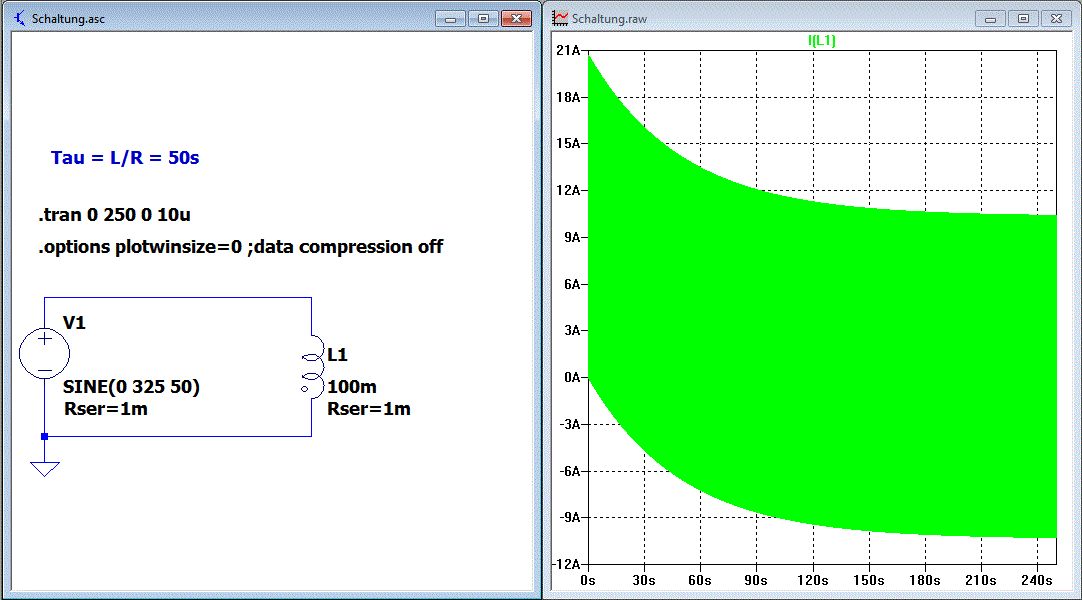Image resolution: width=1082 pixels, height=600 pixels.
Task: Click the Schaltung.raw waveform window icon
Action: coord(561,18)
